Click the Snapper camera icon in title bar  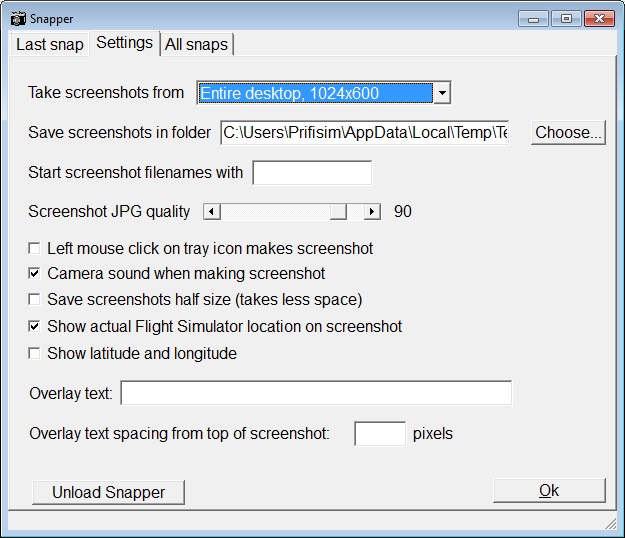pos(17,18)
